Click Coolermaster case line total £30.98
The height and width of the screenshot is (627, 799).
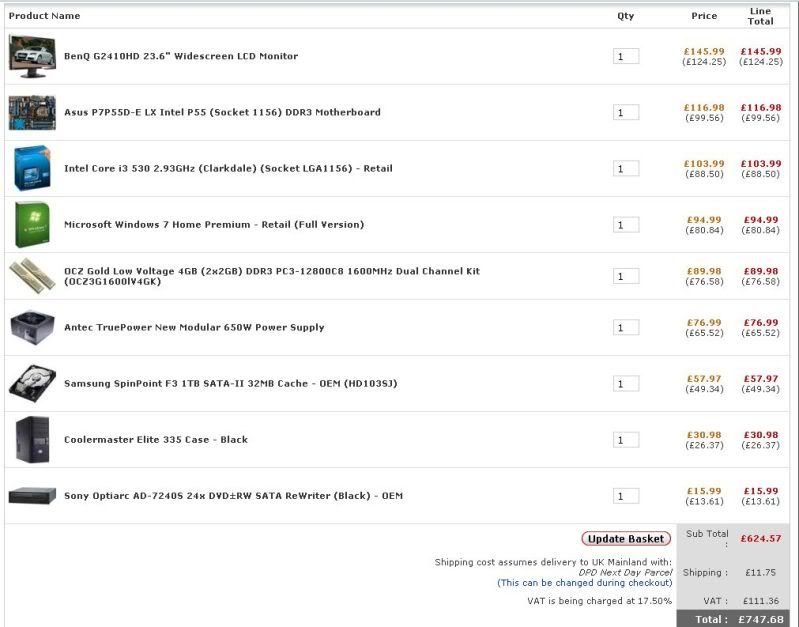(761, 435)
